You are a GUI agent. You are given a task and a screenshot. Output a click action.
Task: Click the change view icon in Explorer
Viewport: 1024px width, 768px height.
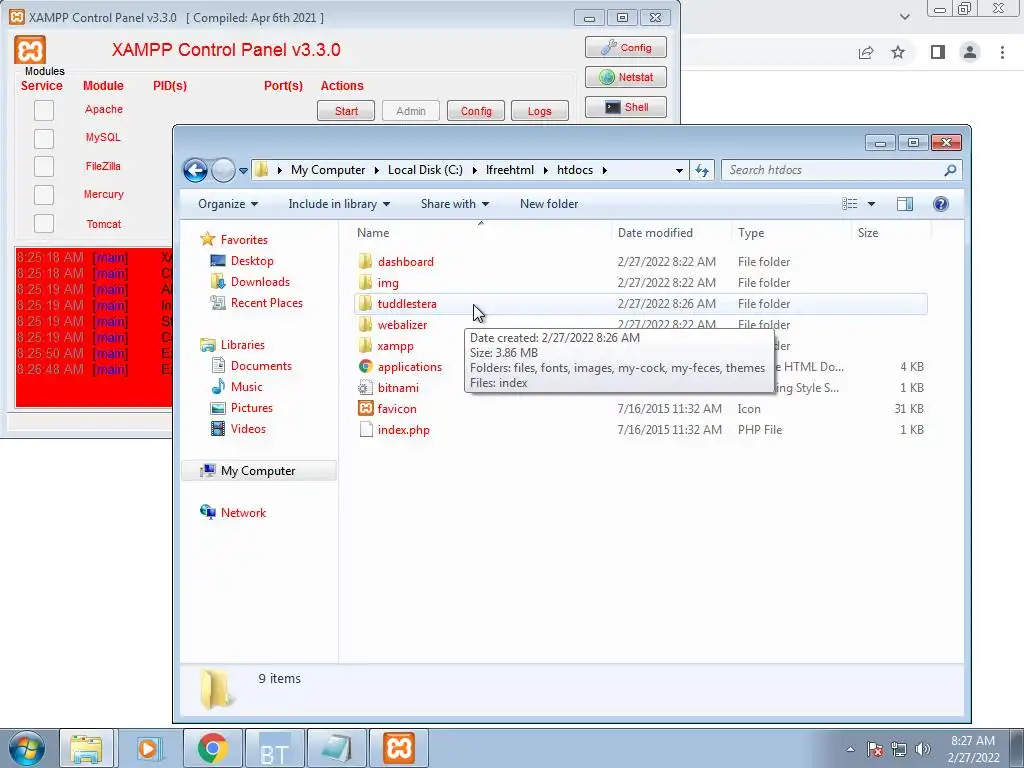point(850,204)
